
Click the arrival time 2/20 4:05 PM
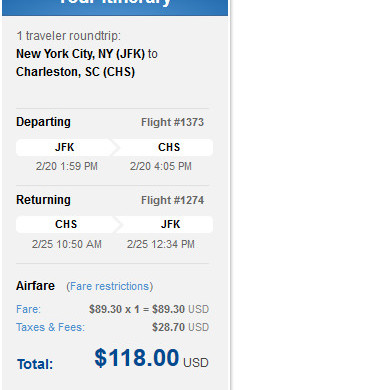(x=161, y=166)
